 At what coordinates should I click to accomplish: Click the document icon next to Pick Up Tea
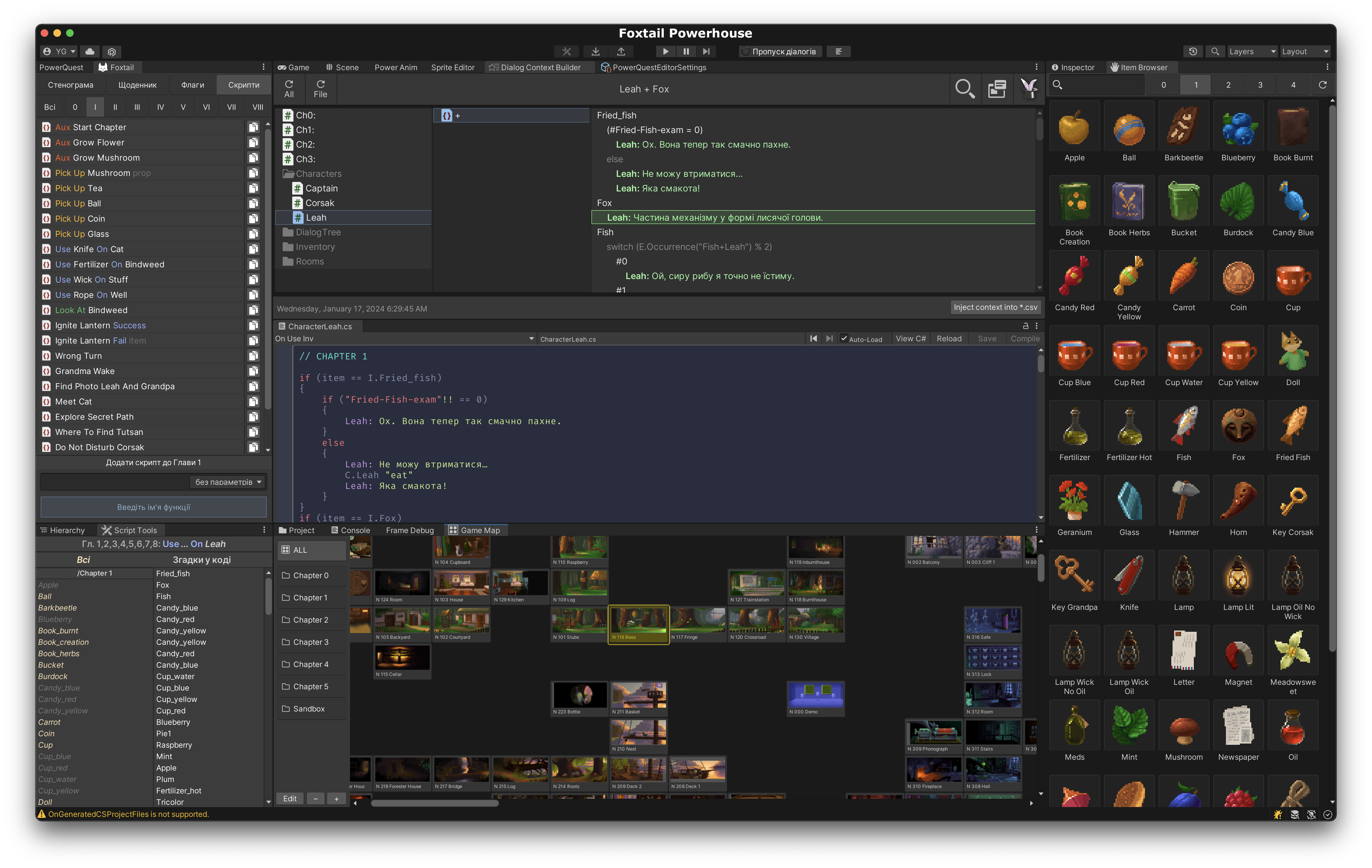pyautogui.click(x=253, y=188)
